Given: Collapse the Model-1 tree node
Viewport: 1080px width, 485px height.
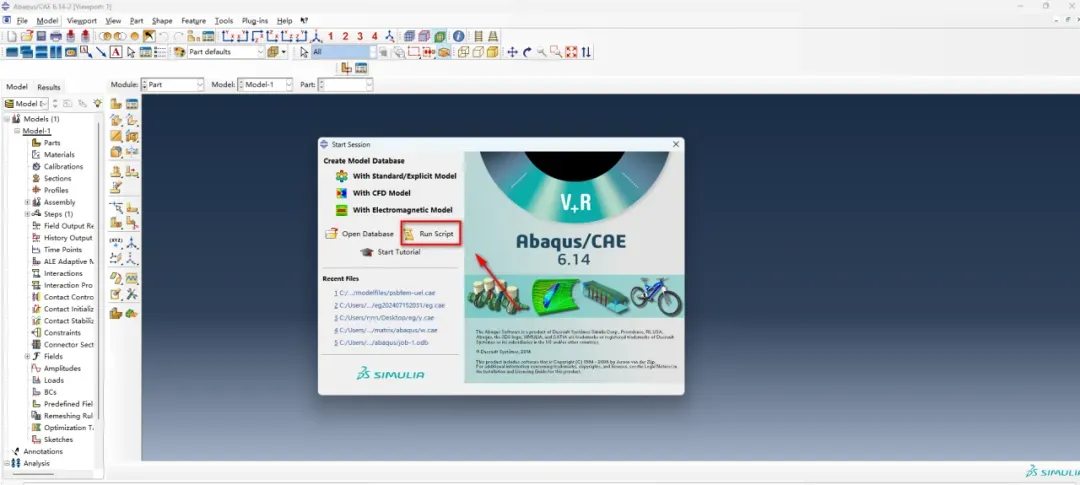Looking at the screenshot, I should pyautogui.click(x=17, y=131).
